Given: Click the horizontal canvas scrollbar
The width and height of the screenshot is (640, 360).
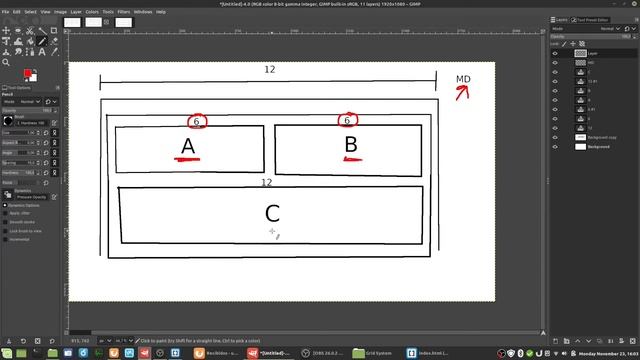Looking at the screenshot, I should 305,333.
